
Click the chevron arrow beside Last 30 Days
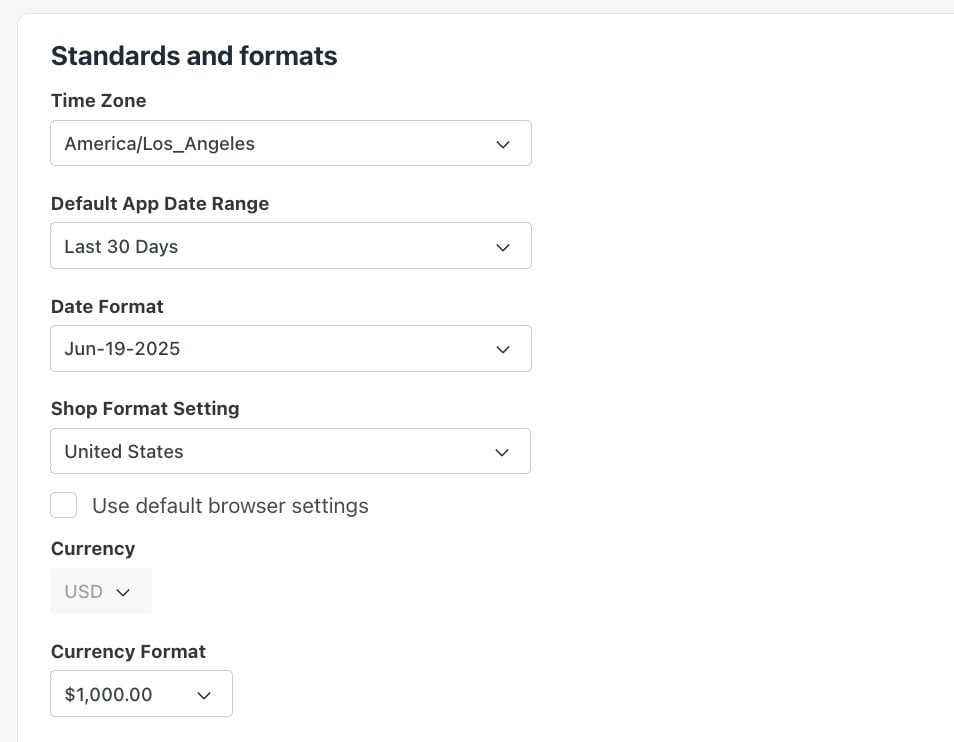pos(503,248)
